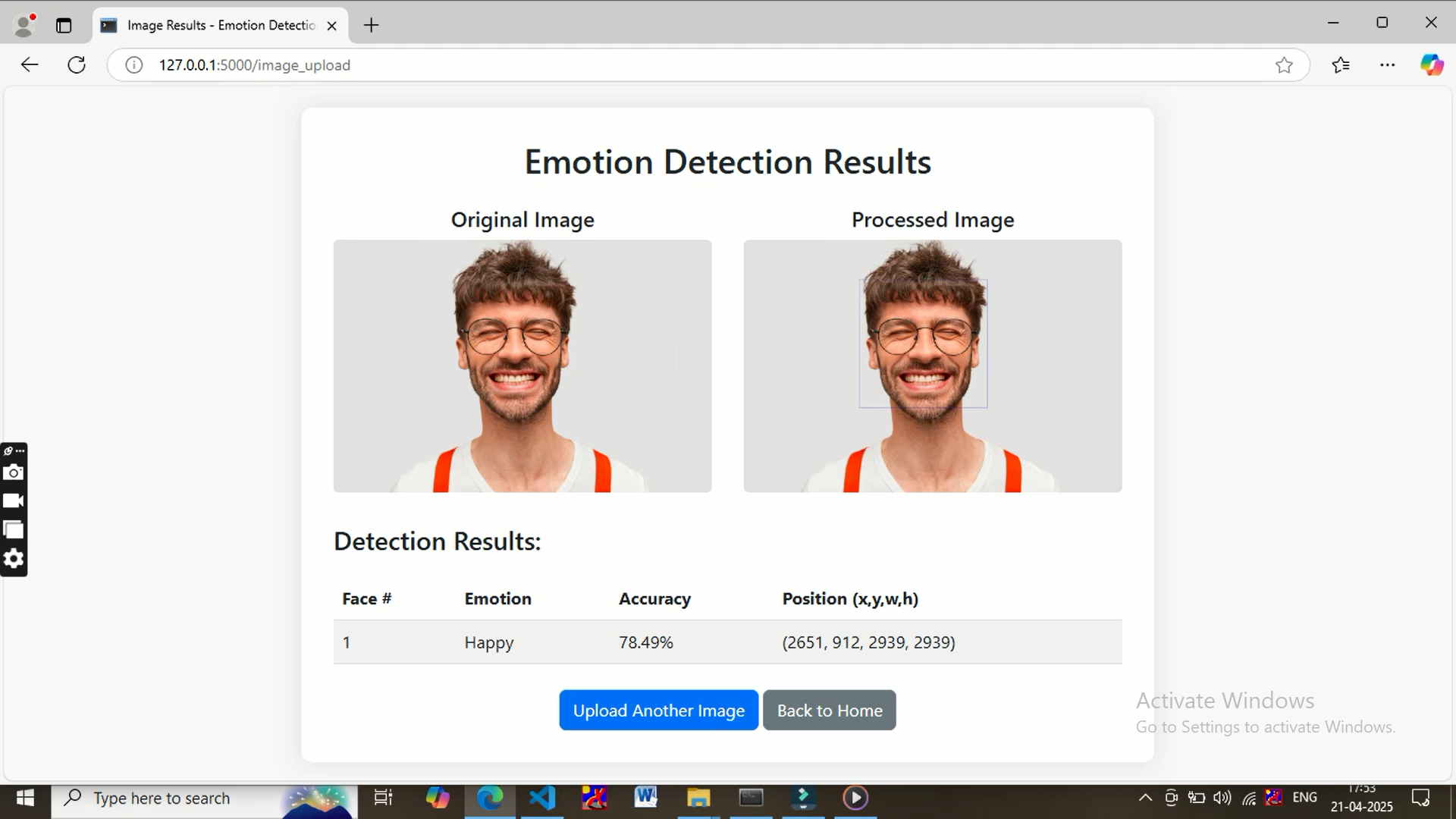The image size is (1456, 819).
Task: Open browser Settings and more menu
Action: click(x=1388, y=65)
